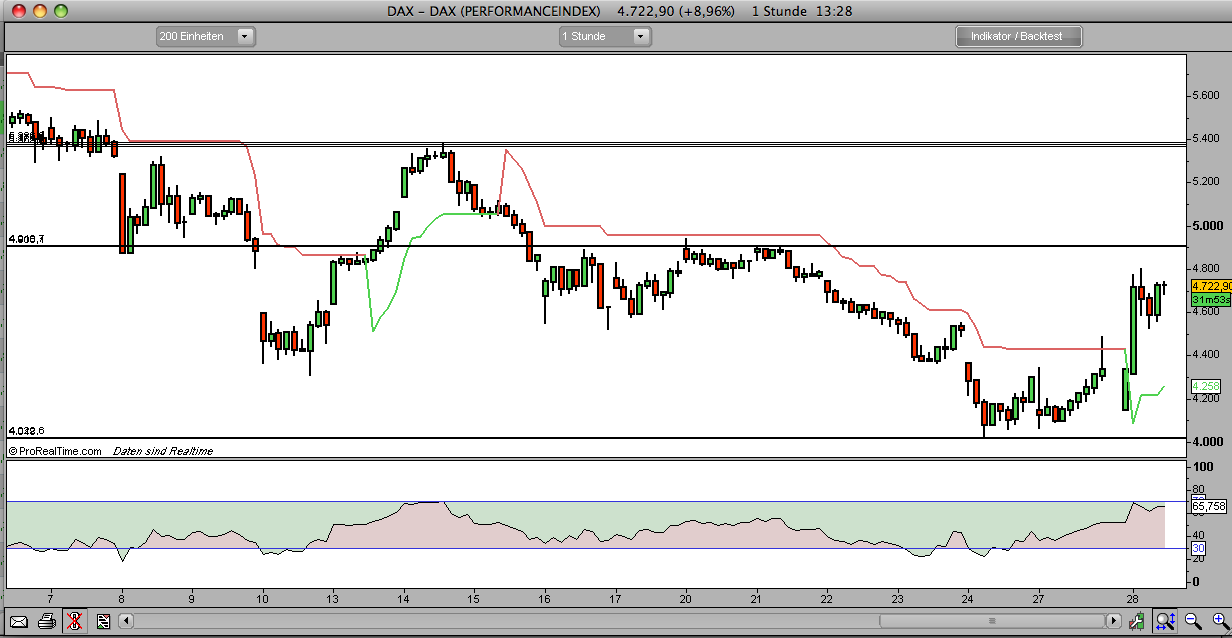Open chart settings wrench icon
1232x638 pixels.
pos(1139,621)
